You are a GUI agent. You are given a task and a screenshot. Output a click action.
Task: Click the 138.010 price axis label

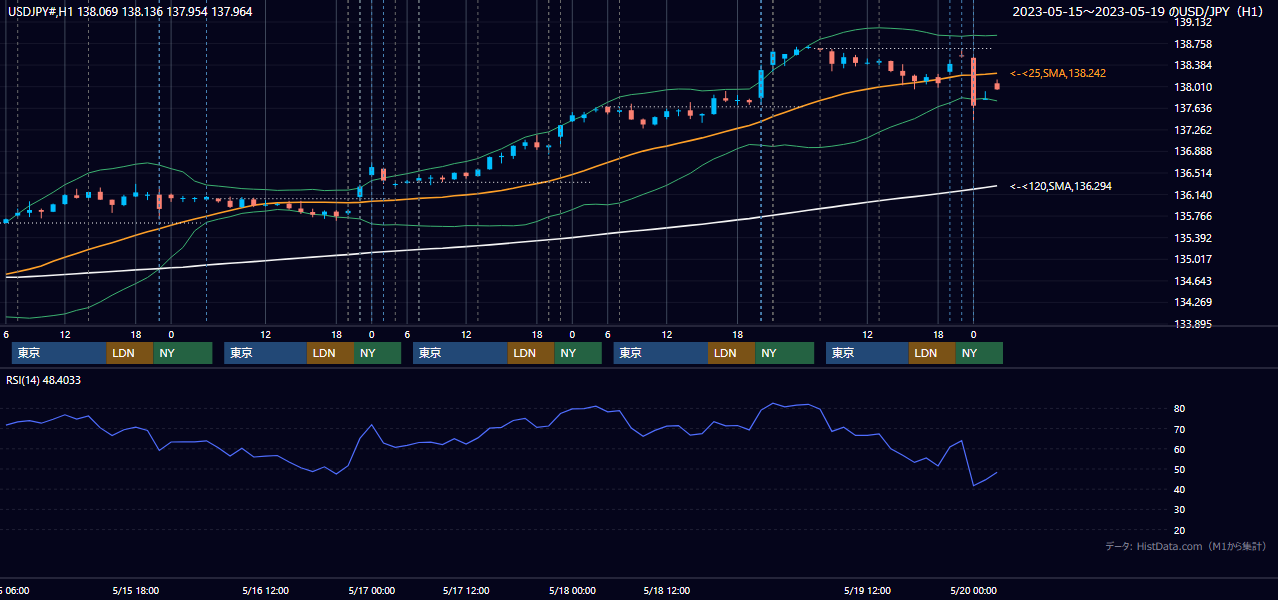[x=1193, y=87]
